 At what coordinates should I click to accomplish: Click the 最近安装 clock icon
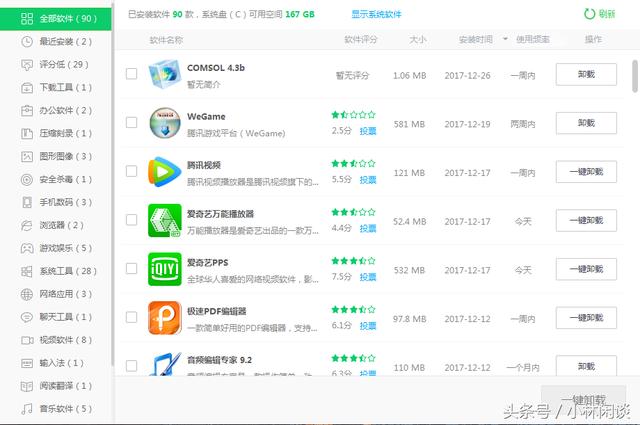pyautogui.click(x=27, y=41)
